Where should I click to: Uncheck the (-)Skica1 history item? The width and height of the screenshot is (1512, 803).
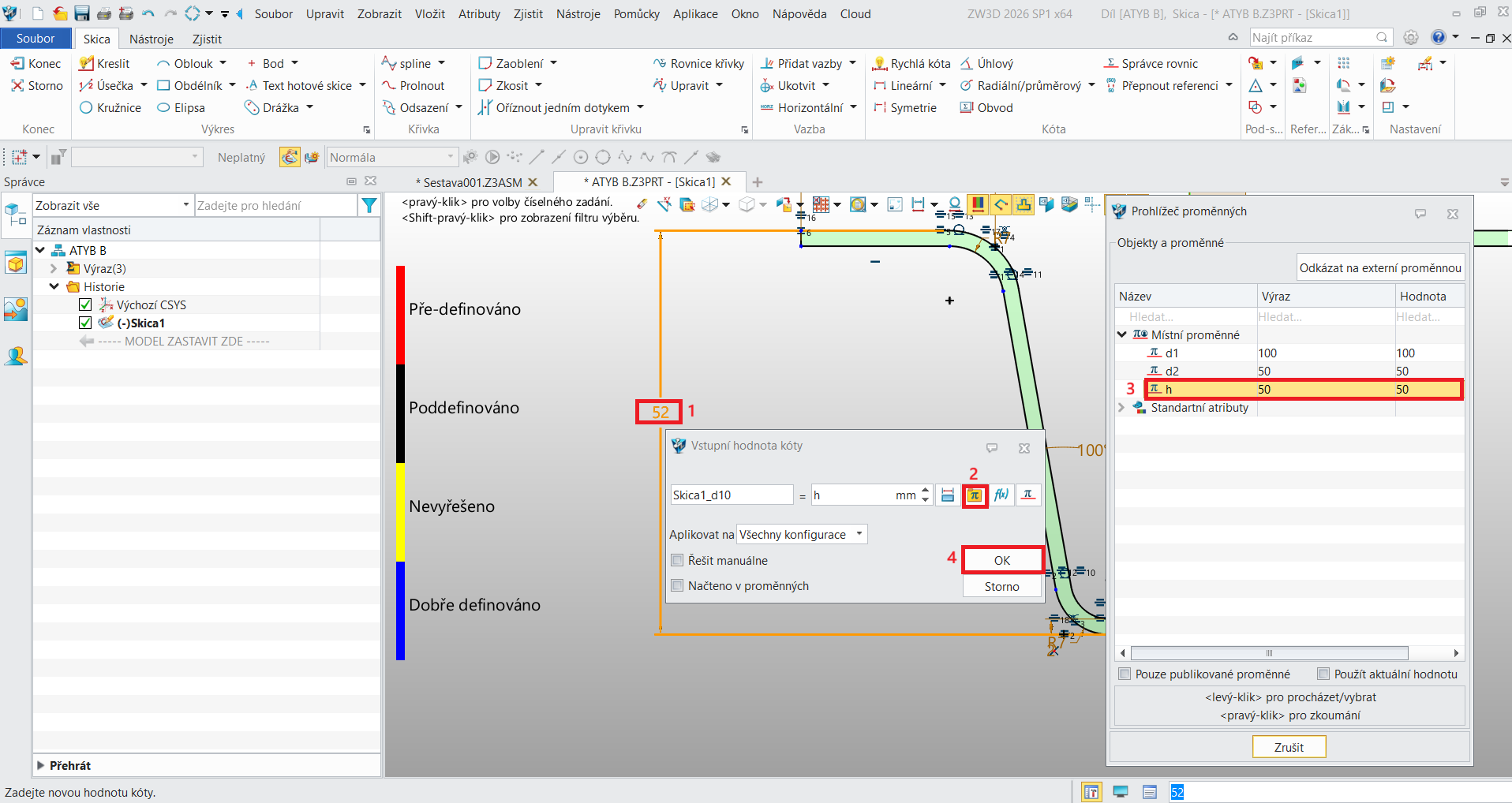[x=86, y=323]
